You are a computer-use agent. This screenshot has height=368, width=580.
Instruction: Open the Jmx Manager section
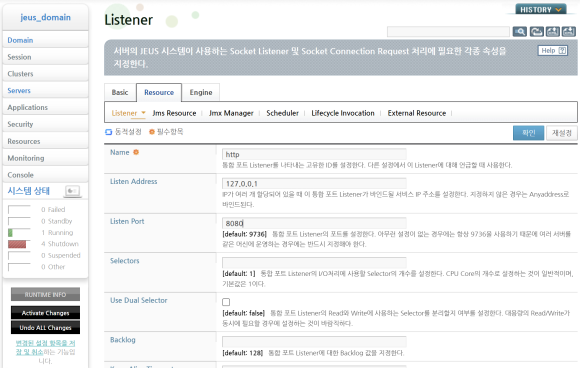click(x=231, y=113)
